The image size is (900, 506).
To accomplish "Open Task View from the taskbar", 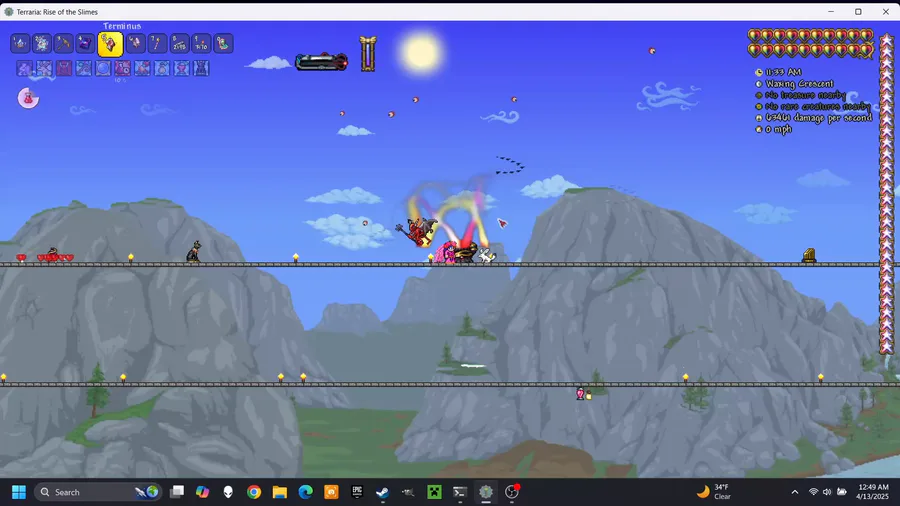I will tap(177, 492).
